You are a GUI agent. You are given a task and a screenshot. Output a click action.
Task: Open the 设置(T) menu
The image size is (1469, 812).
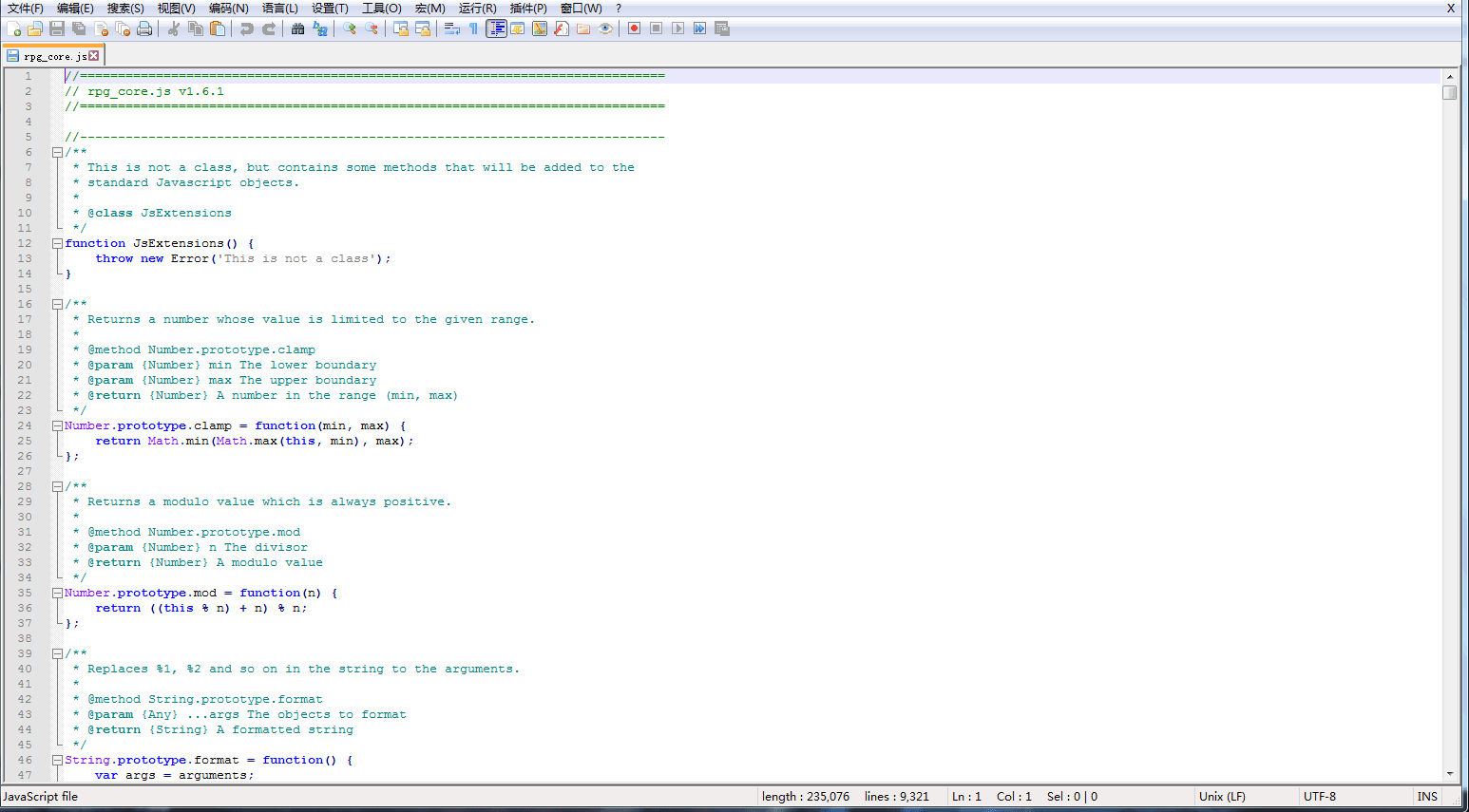331,9
